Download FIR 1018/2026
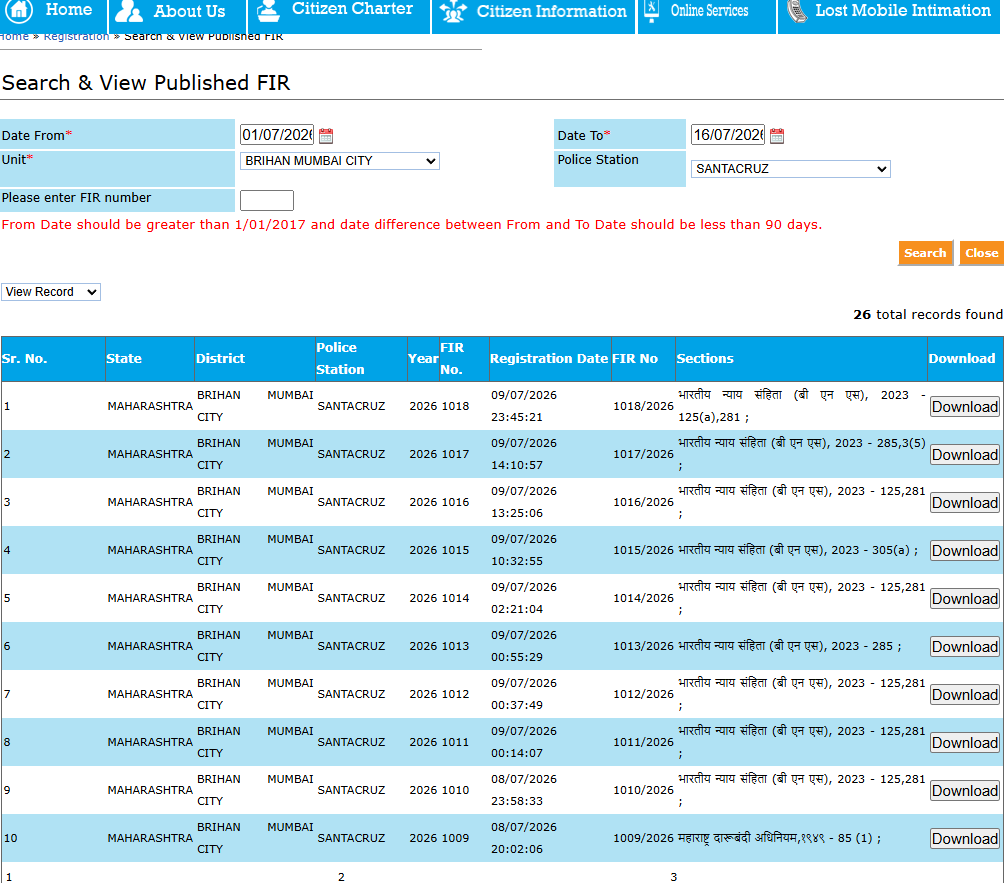Image resolution: width=1004 pixels, height=883 pixels. [x=964, y=407]
